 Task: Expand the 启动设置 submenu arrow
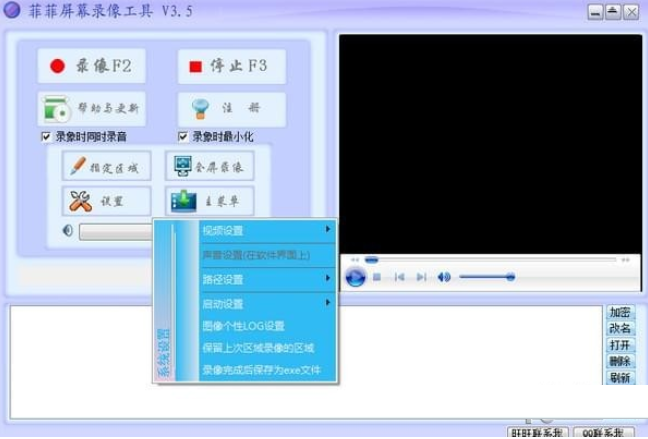coord(328,303)
